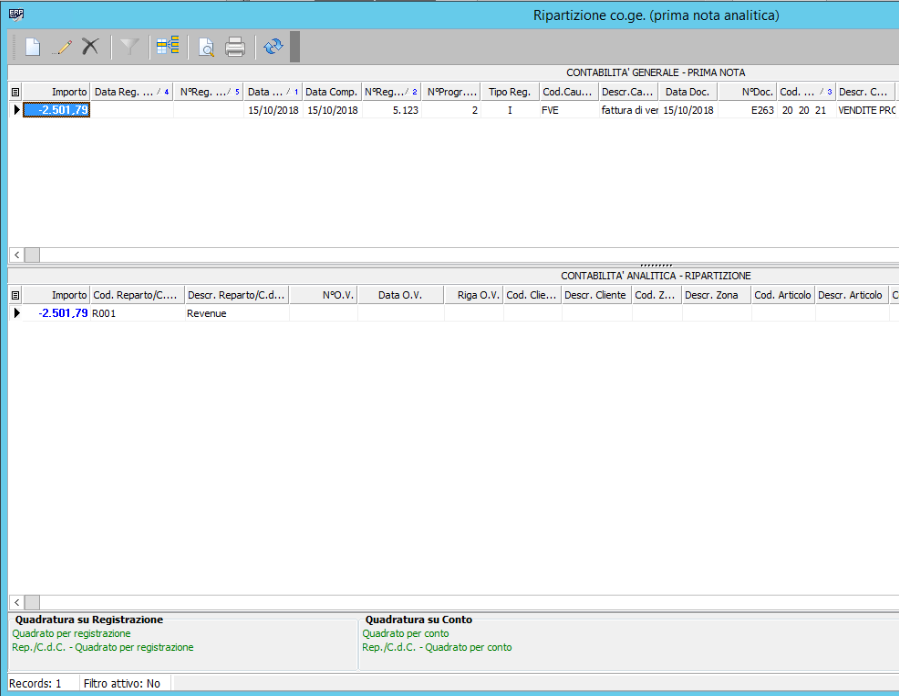This screenshot has height=696, width=899.
Task: Click the Edit pencil toolbar icon
Action: coord(62,47)
